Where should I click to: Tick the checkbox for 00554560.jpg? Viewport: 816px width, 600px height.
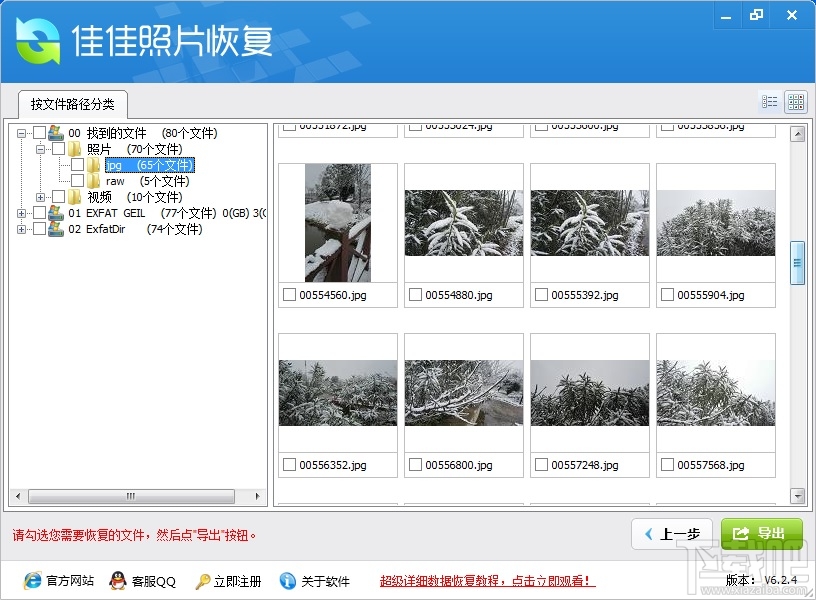coord(289,295)
